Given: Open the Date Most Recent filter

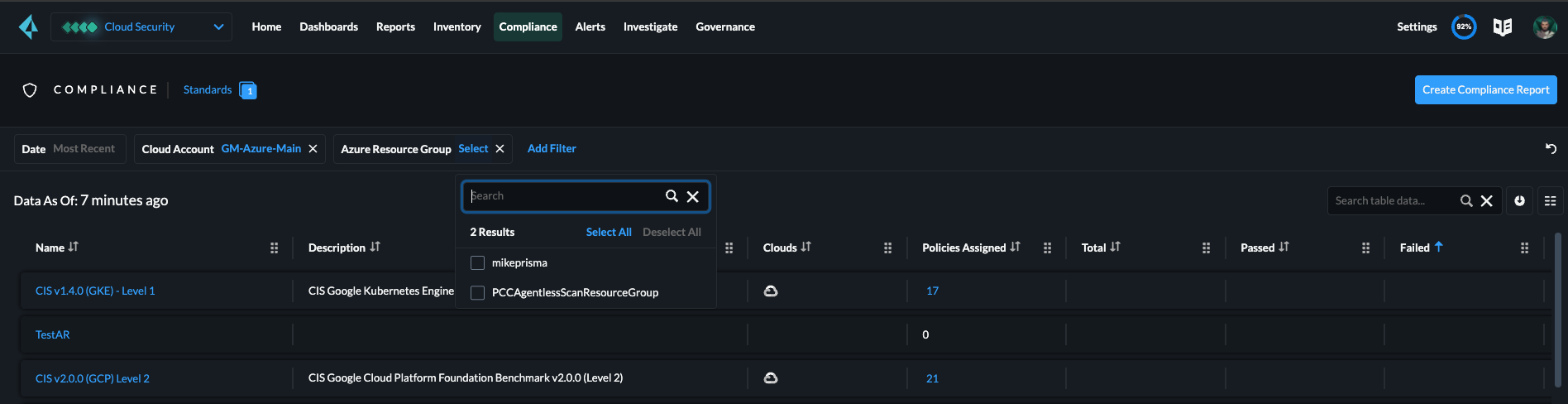Looking at the screenshot, I should point(69,149).
